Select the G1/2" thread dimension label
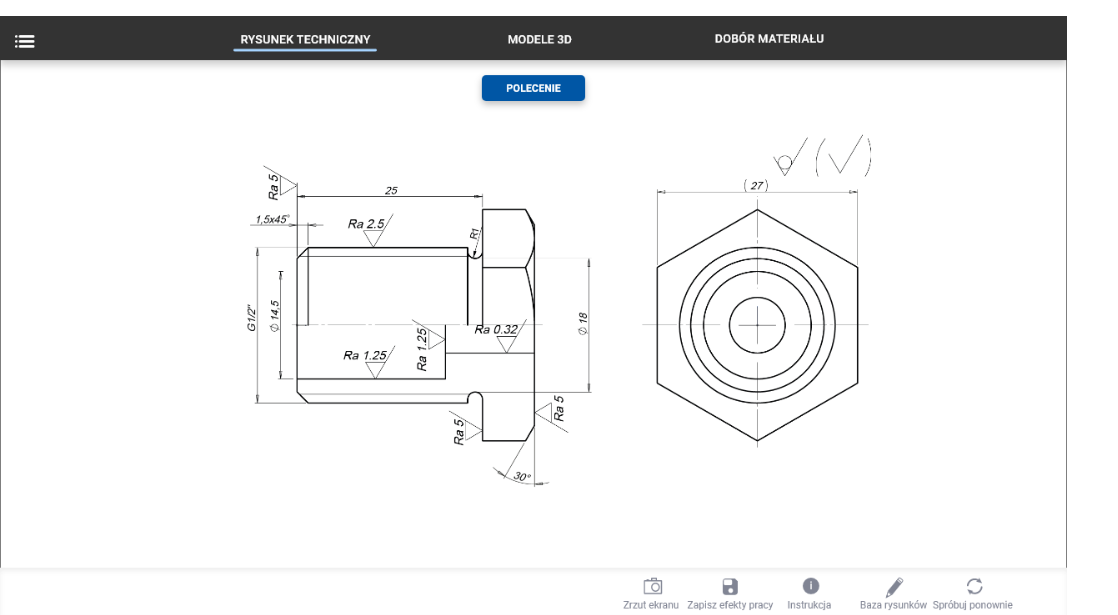Image resolution: width=1118 pixels, height=615 pixels. [x=253, y=319]
